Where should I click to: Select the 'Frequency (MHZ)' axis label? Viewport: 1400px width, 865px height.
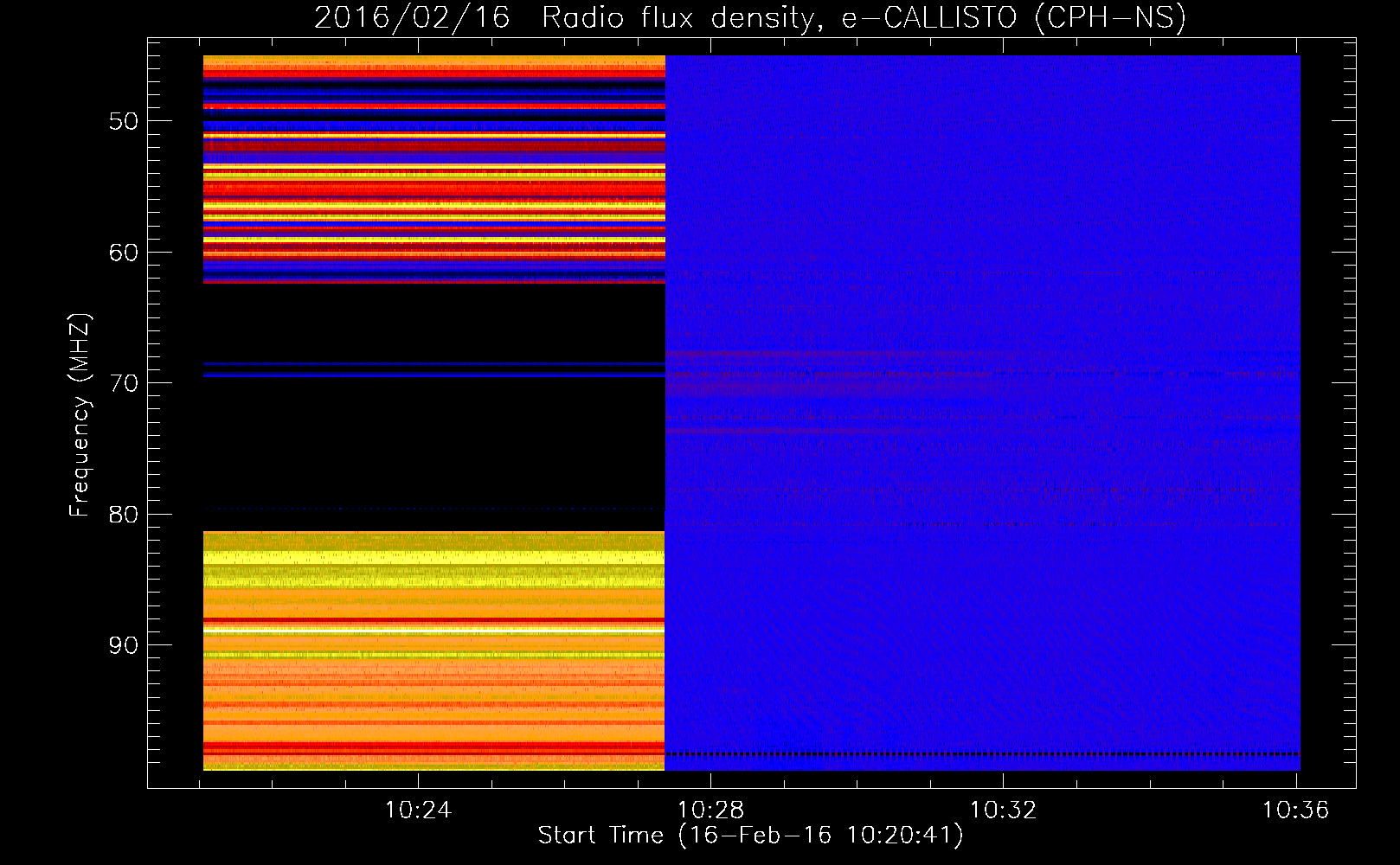coord(80,415)
